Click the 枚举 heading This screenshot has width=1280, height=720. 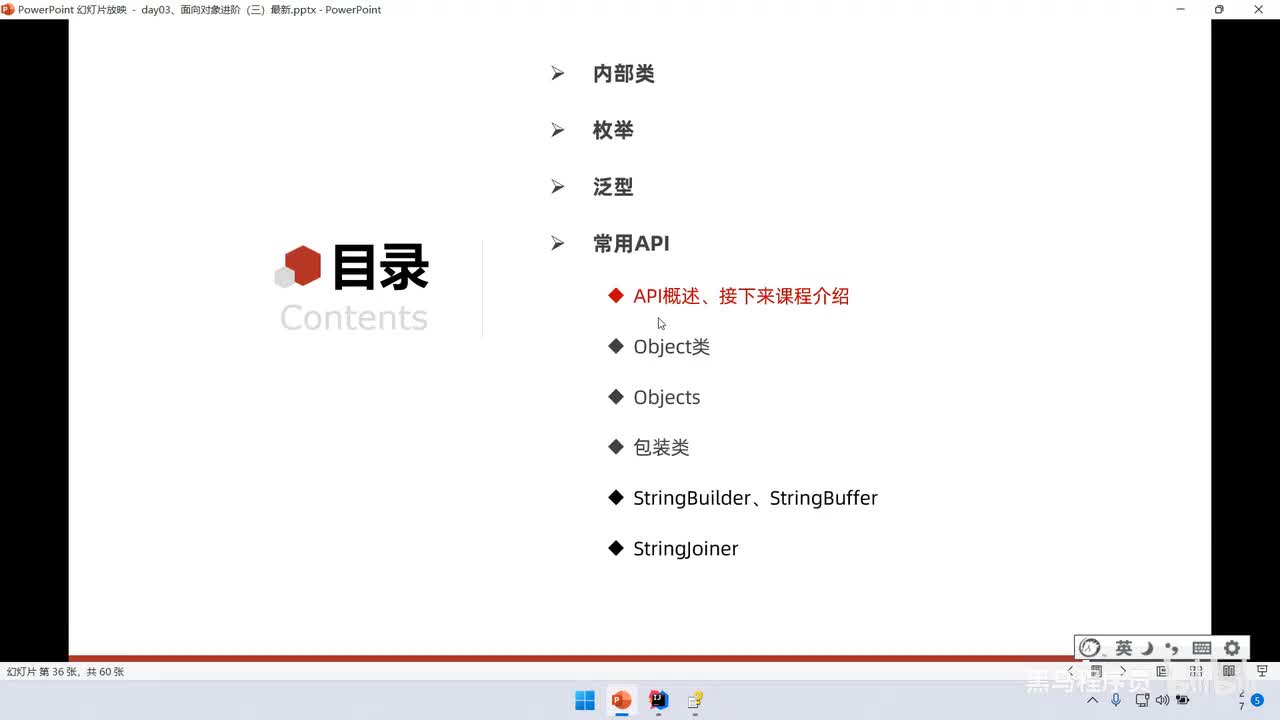click(613, 130)
